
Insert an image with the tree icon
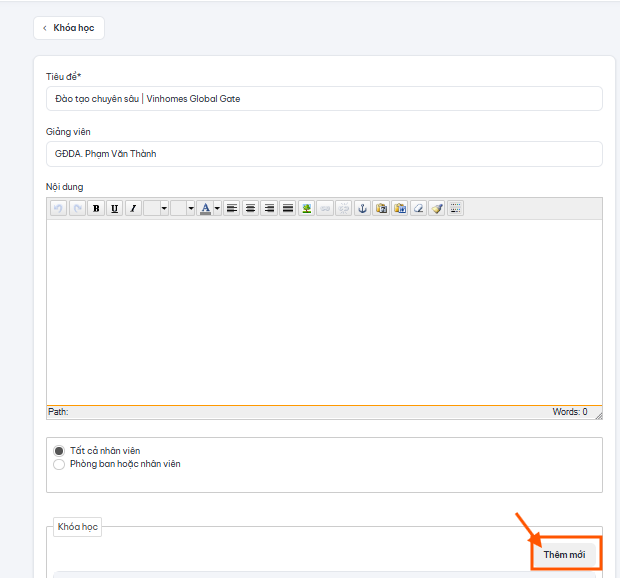(306, 208)
